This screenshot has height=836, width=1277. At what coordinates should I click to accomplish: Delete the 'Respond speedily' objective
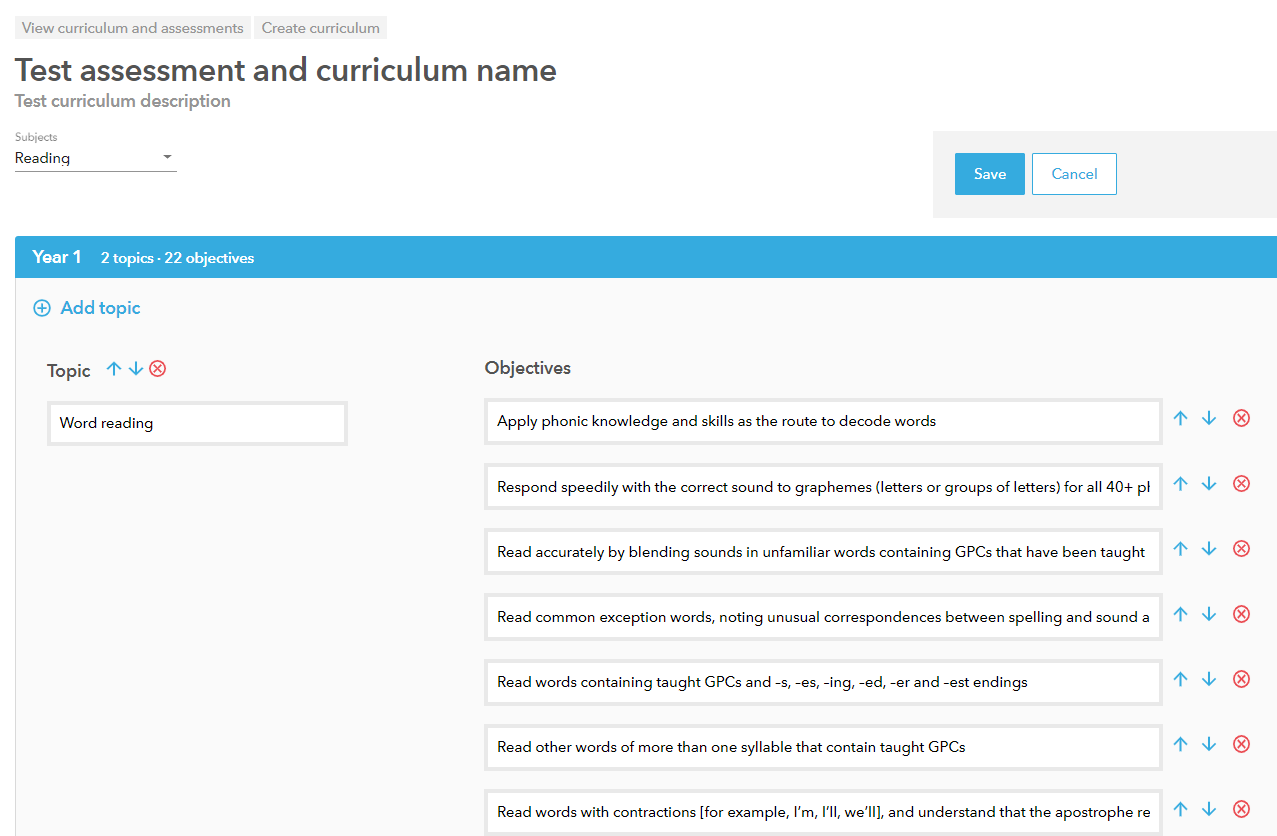click(x=1241, y=483)
